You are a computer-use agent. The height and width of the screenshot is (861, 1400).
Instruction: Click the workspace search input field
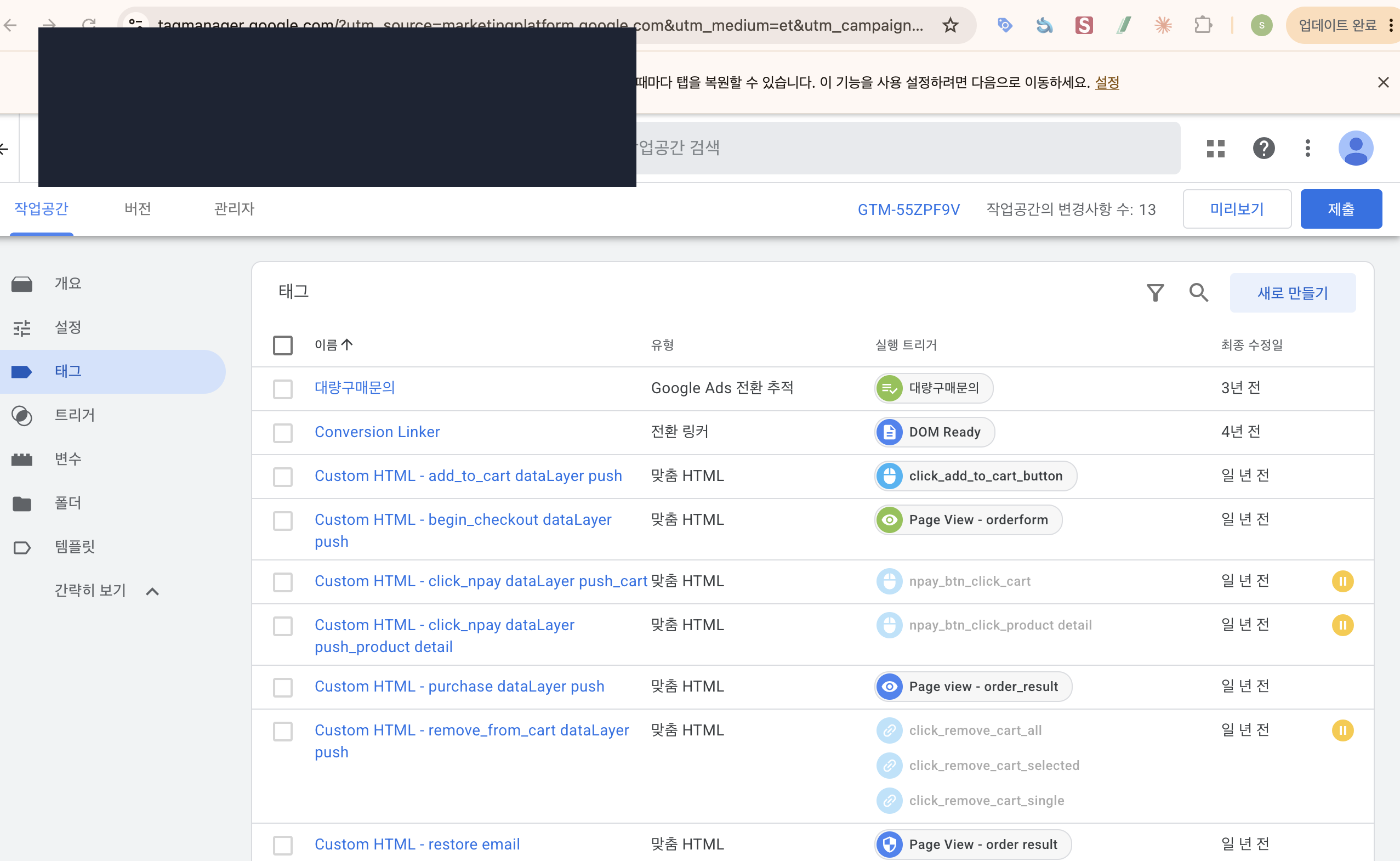[x=908, y=148]
